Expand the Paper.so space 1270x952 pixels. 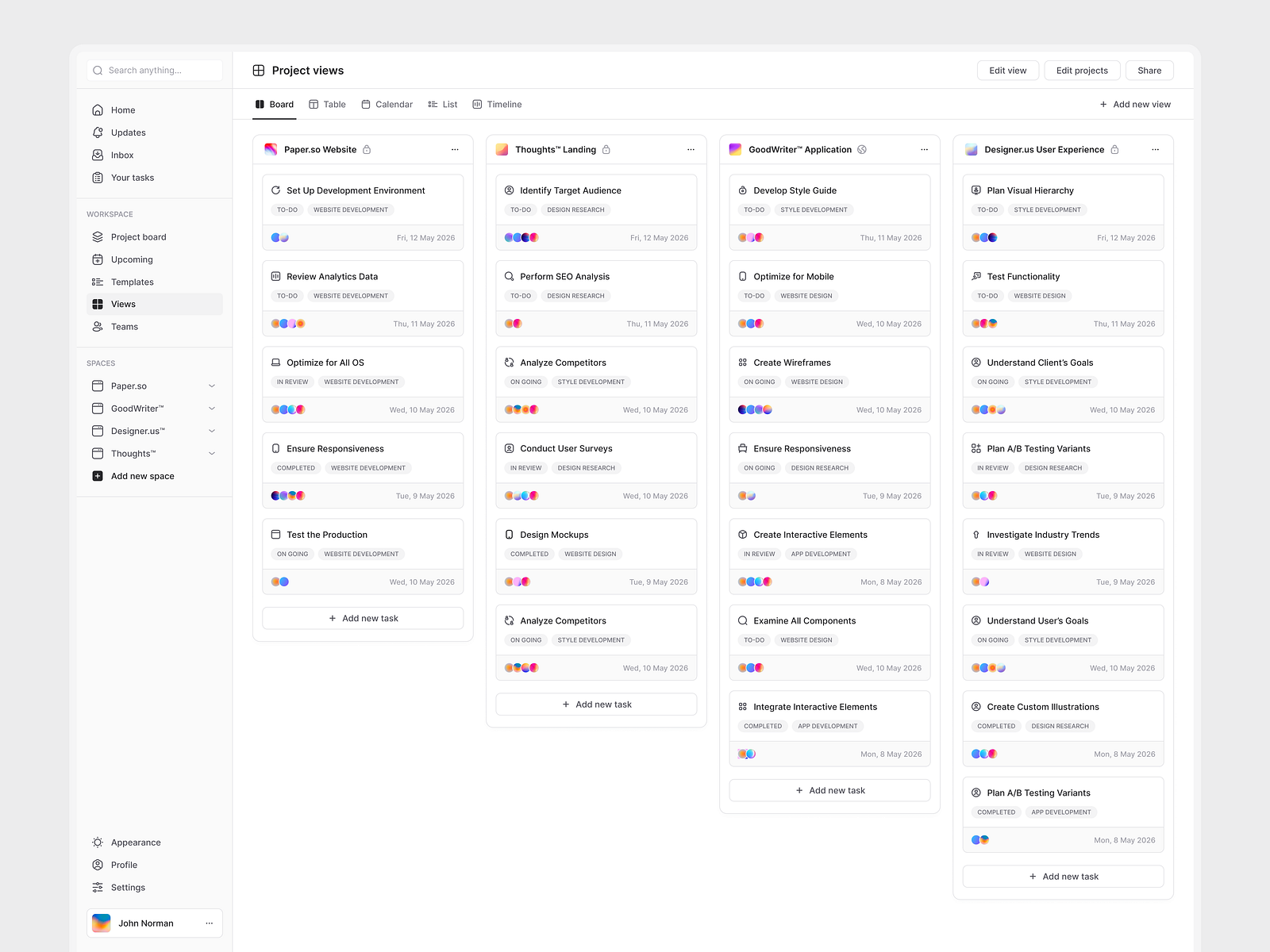click(211, 386)
